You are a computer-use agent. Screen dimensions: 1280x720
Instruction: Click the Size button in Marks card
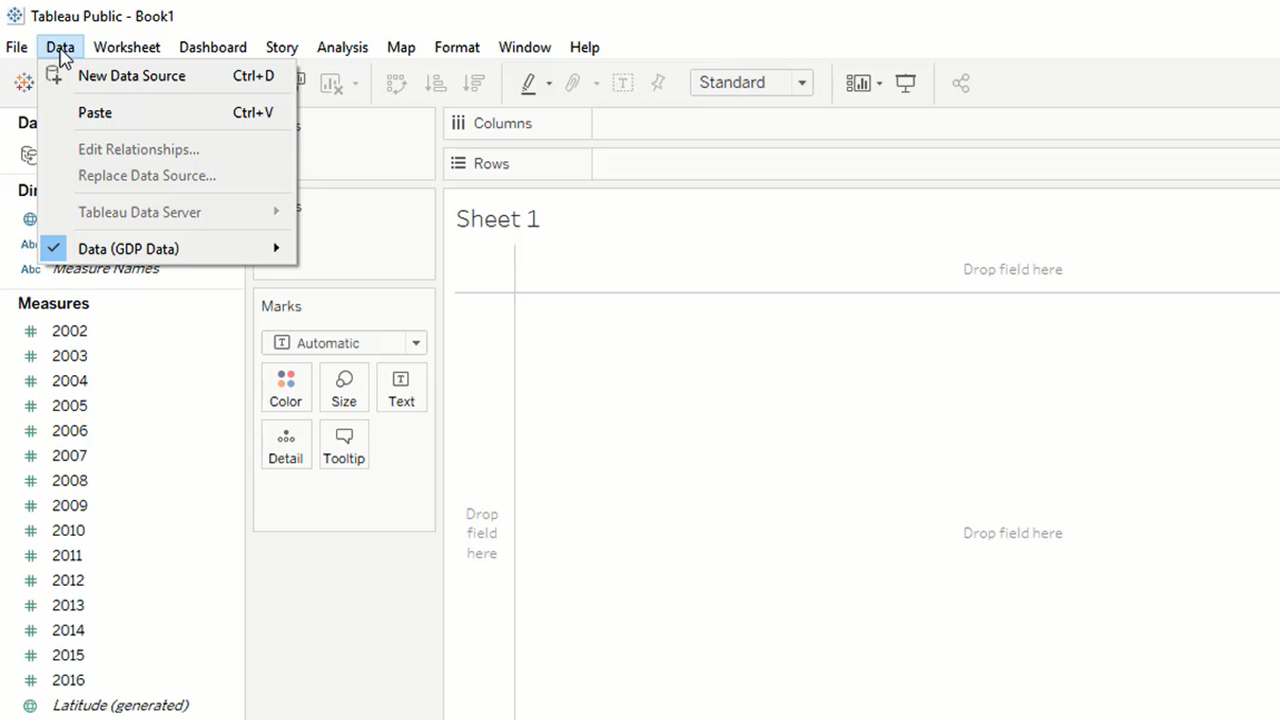(x=344, y=388)
